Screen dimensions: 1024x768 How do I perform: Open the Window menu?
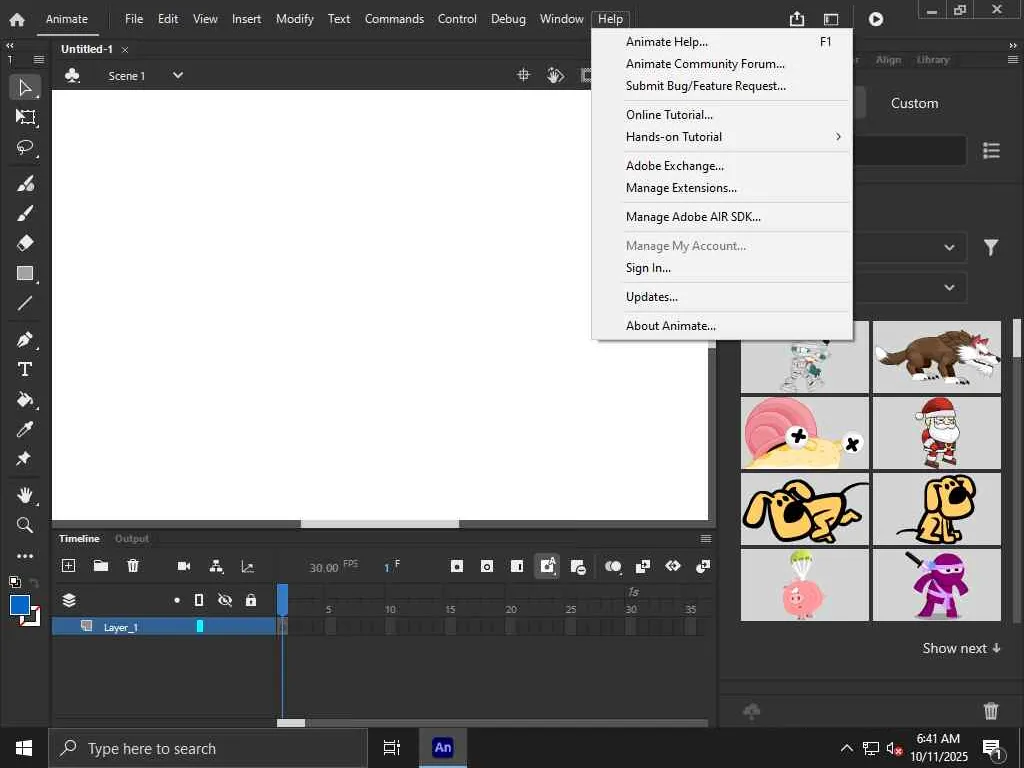[x=562, y=19]
